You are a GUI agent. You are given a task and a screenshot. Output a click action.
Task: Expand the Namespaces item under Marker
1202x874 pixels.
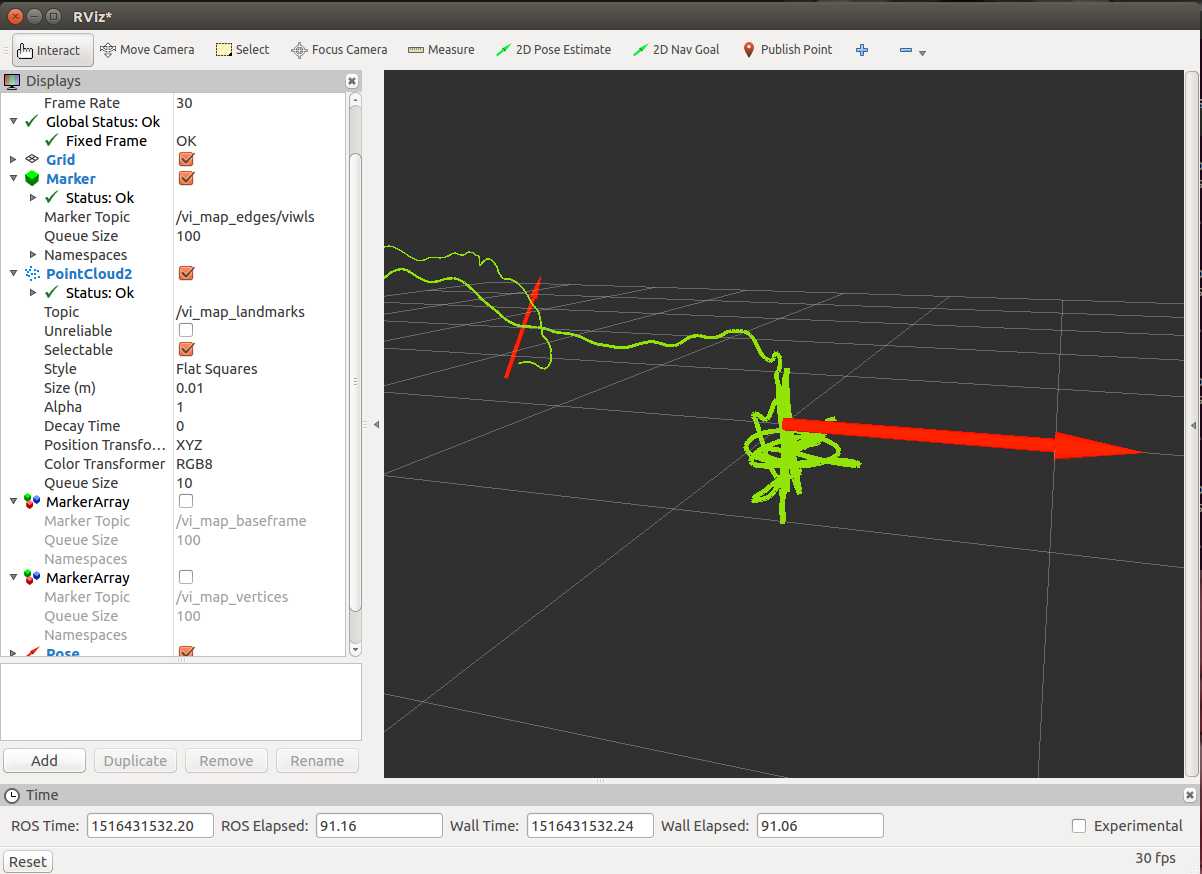point(33,255)
